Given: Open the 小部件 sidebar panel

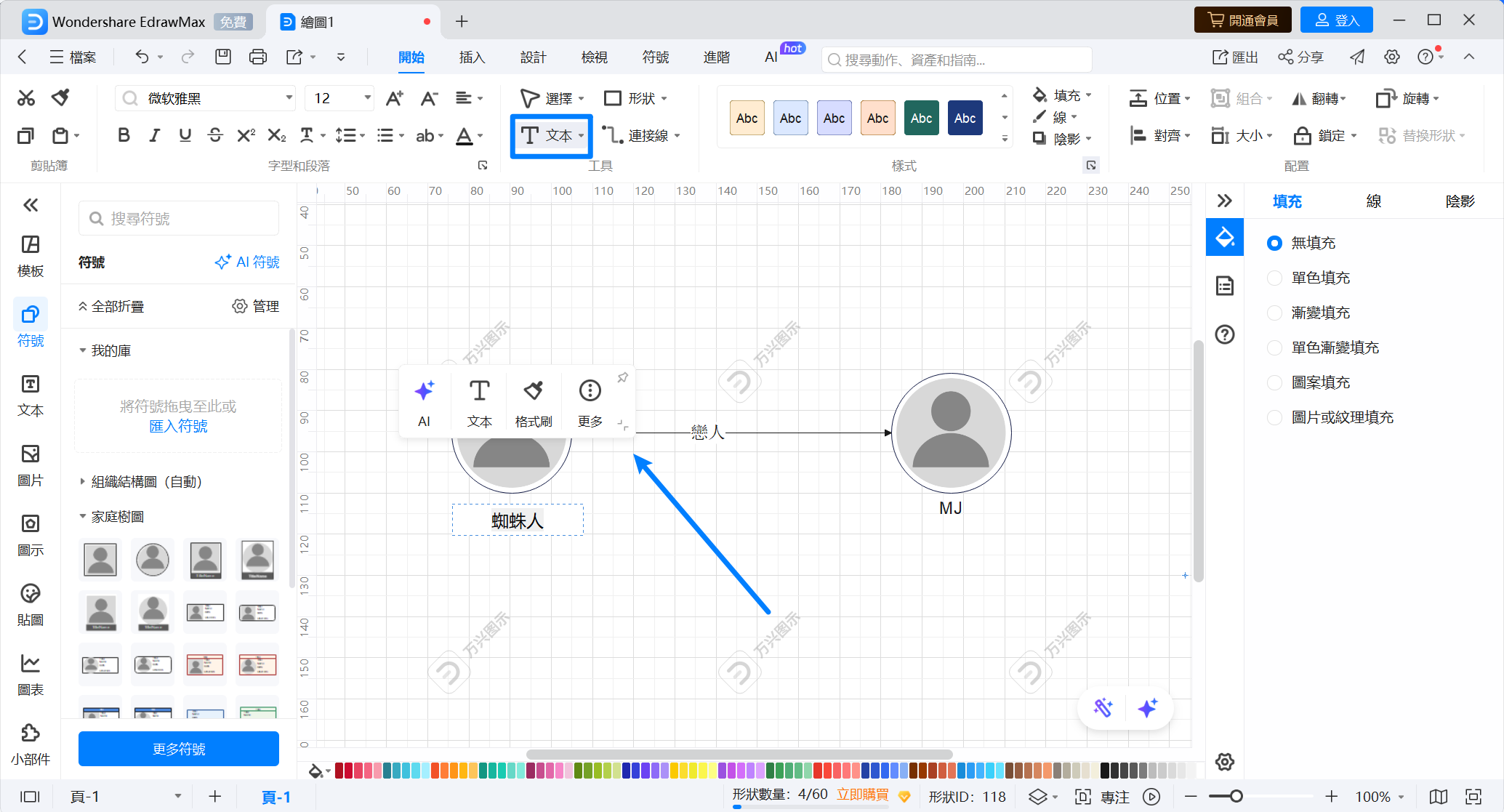Looking at the screenshot, I should coord(31,745).
